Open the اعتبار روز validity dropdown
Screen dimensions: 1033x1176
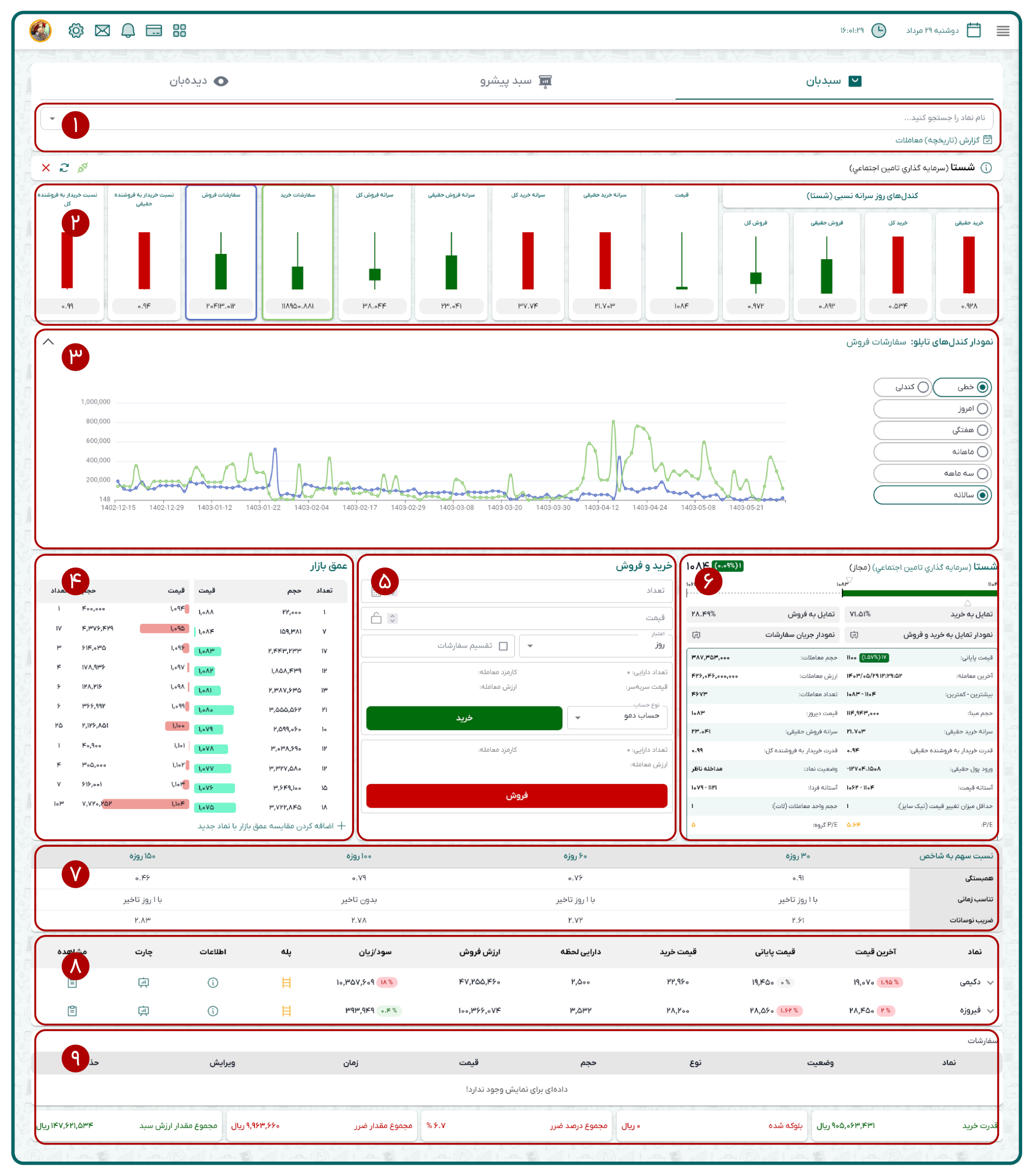coord(596,646)
